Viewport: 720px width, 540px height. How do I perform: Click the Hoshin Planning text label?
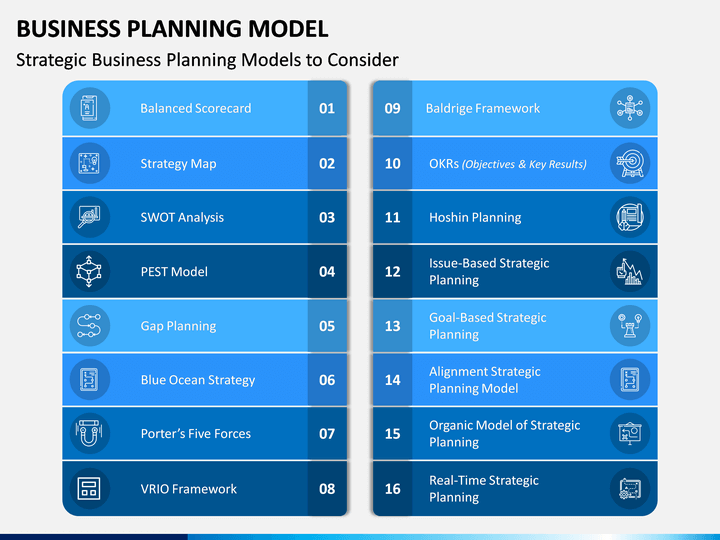(475, 217)
